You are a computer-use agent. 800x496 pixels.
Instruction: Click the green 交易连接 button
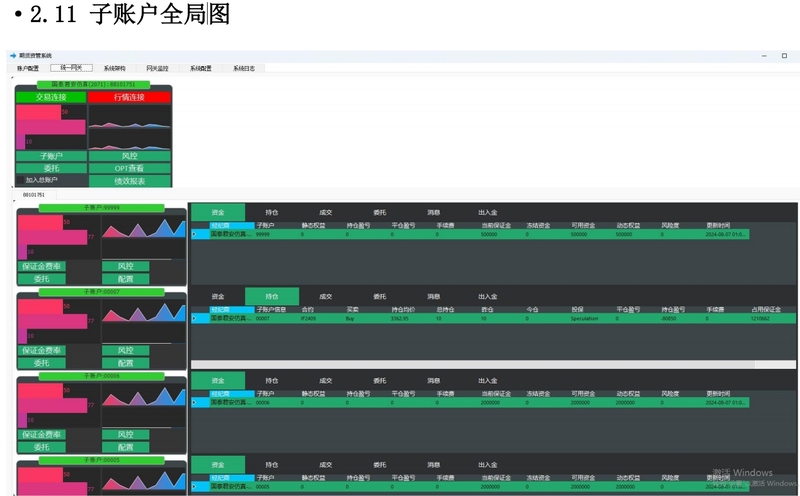[x=51, y=97]
